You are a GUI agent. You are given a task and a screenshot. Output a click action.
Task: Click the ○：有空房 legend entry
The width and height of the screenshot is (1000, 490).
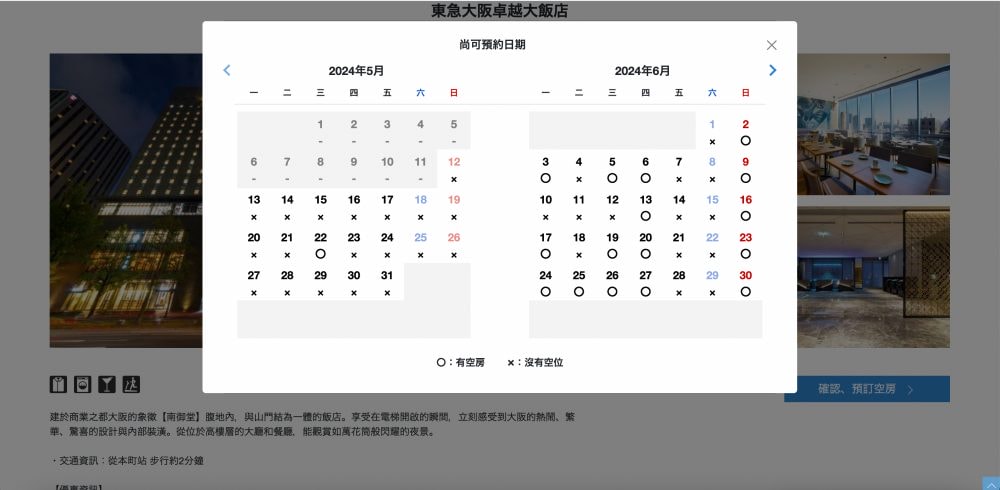(x=460, y=362)
